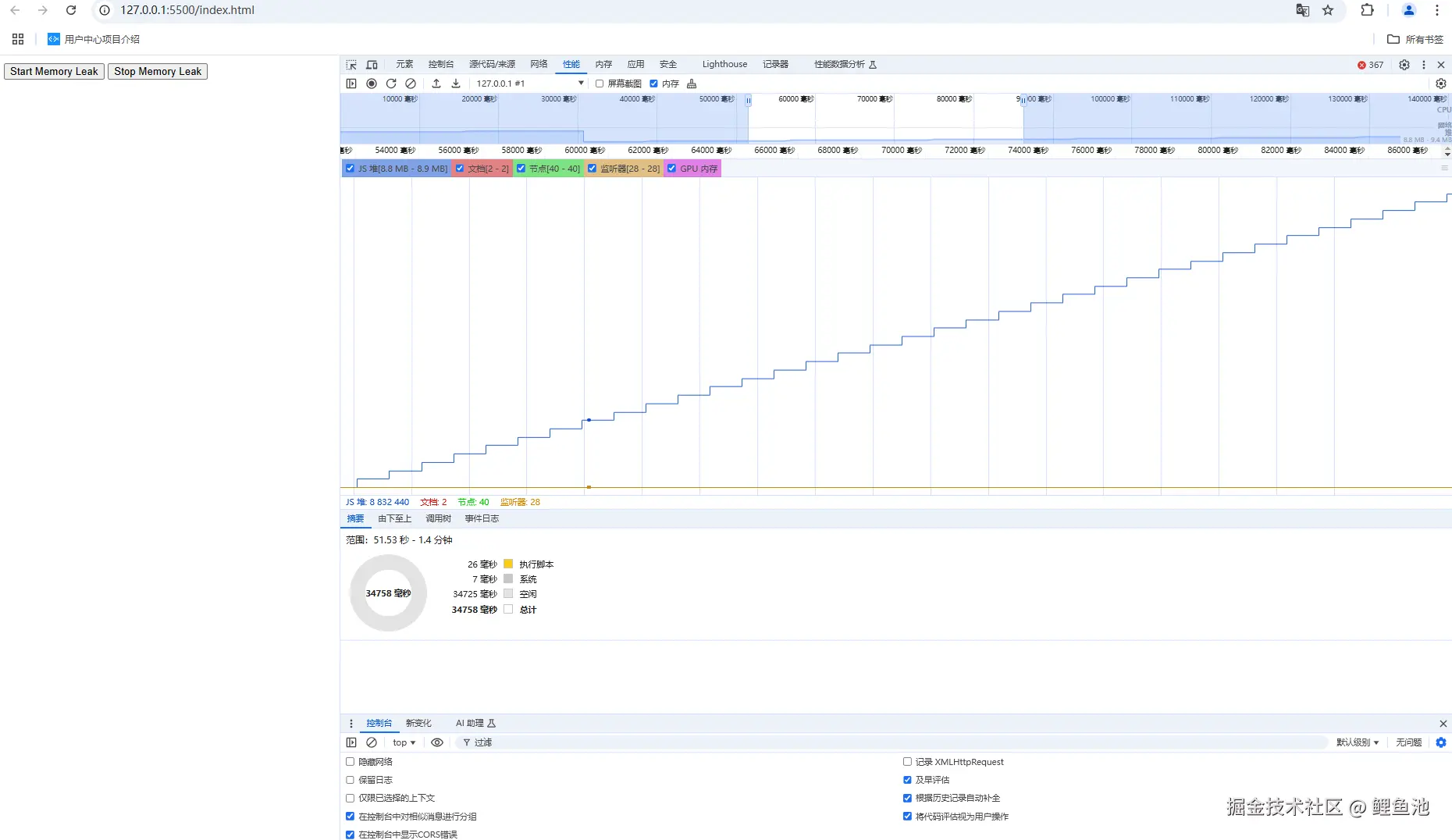Uncheck the 内存 memory checkbox
Screen dimensions: 1452x840
[x=653, y=84]
